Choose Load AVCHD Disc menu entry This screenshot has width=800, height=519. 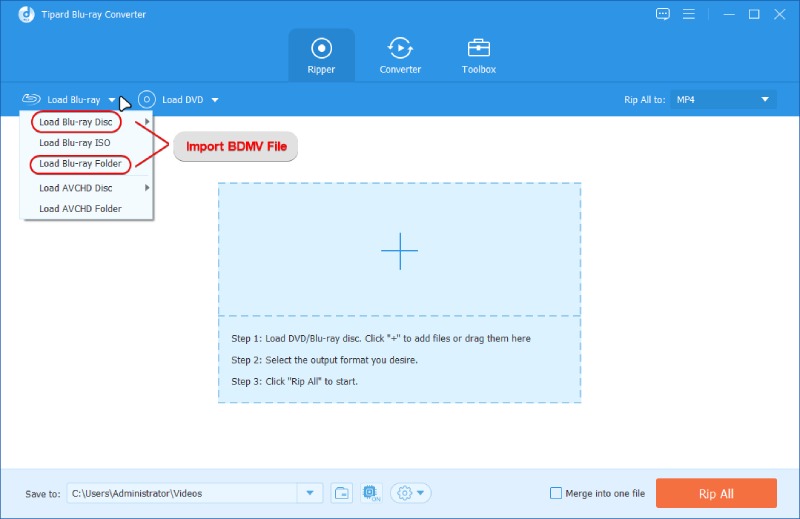(x=76, y=188)
